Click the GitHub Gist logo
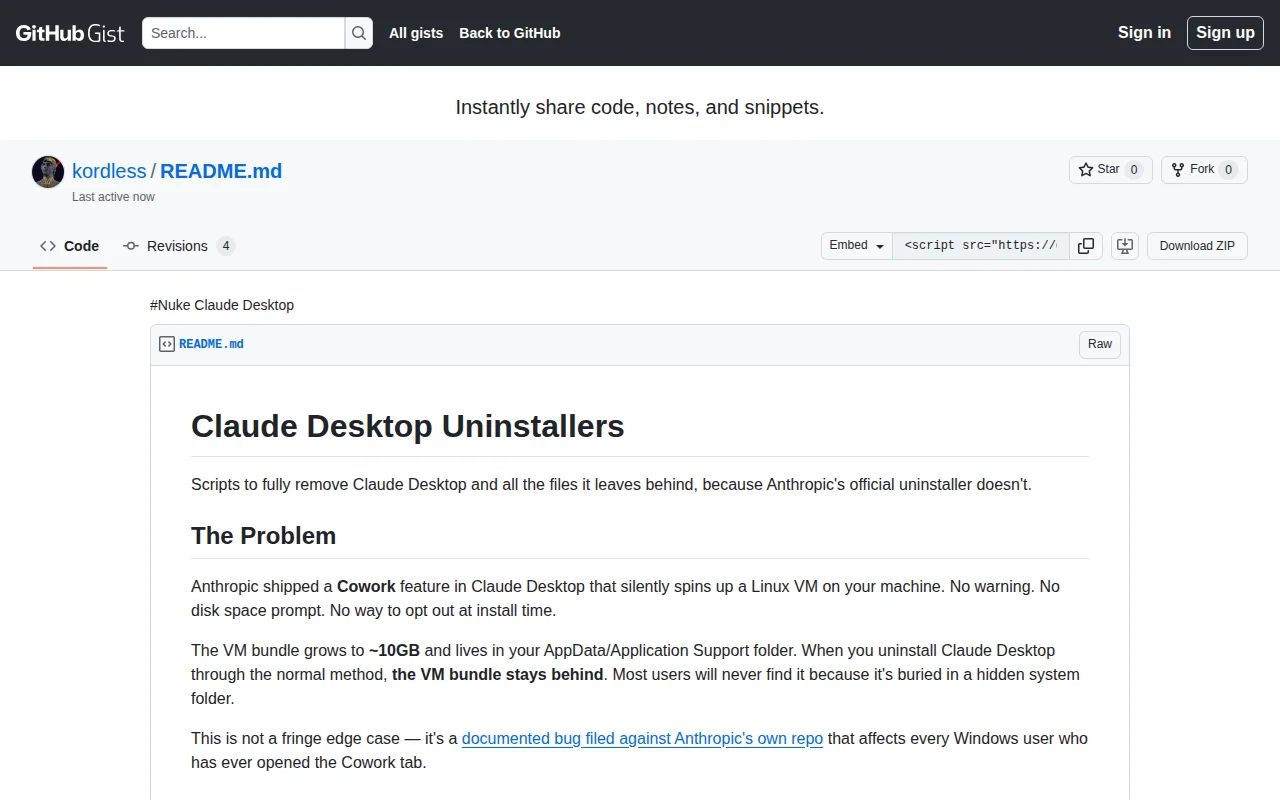Screen dimensions: 1280x800 pyautogui.click(x=70, y=33)
